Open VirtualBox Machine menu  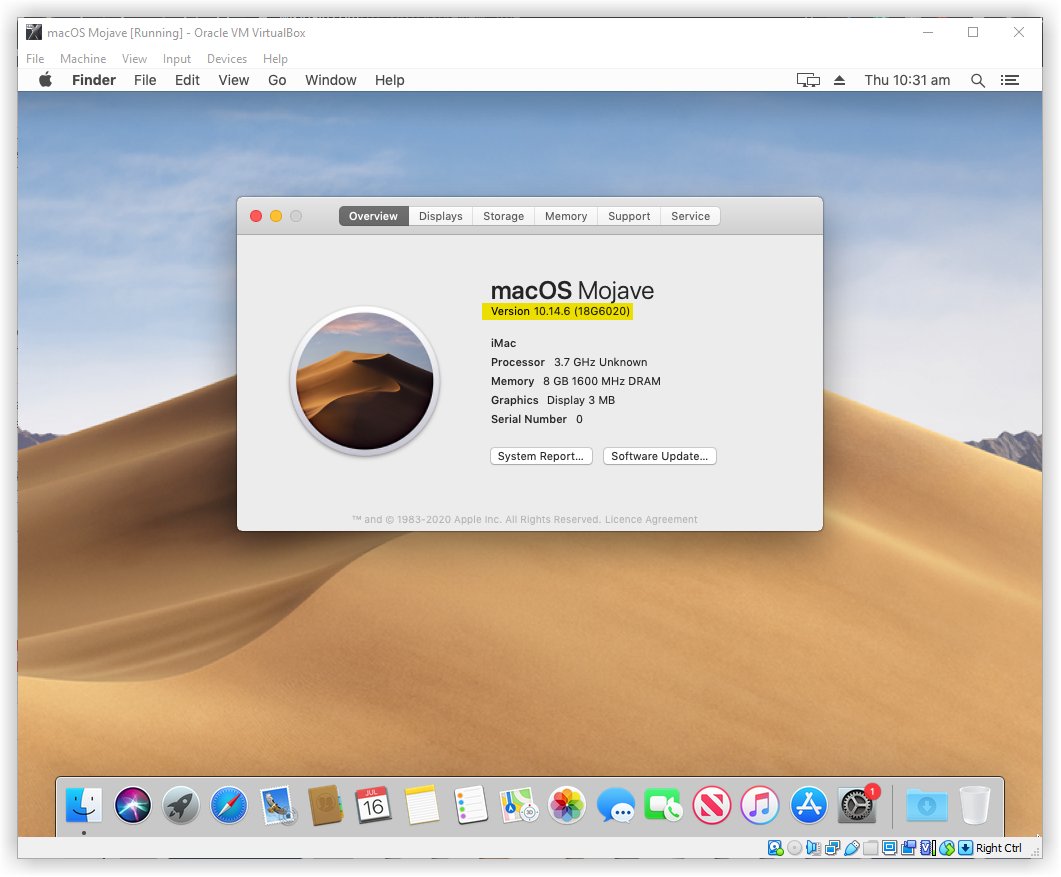tap(83, 59)
